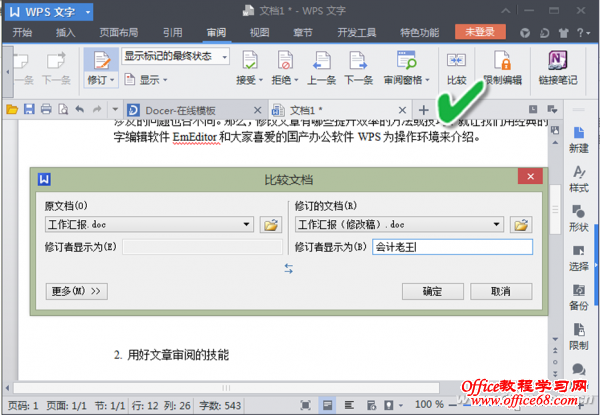
Task: Click the redo arrow icon
Action: 97,110
